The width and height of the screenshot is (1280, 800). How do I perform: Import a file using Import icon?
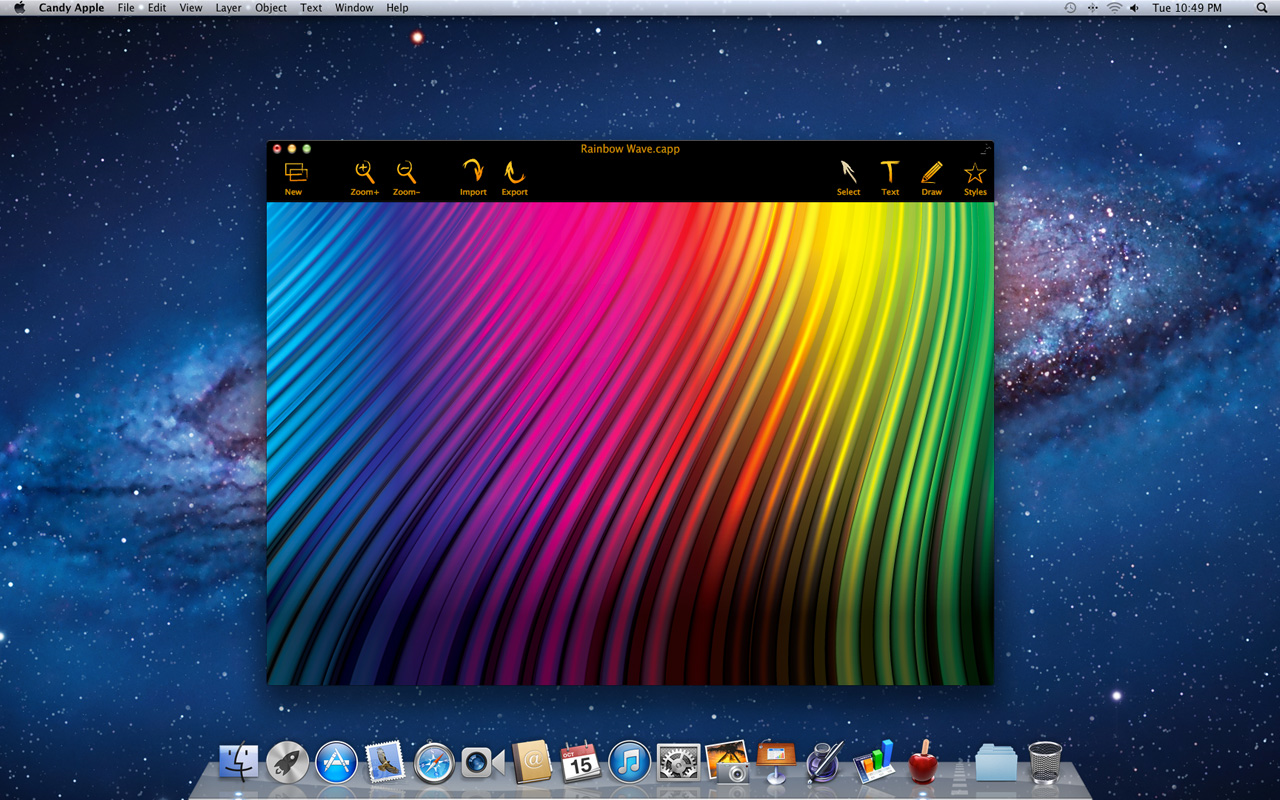tap(473, 178)
